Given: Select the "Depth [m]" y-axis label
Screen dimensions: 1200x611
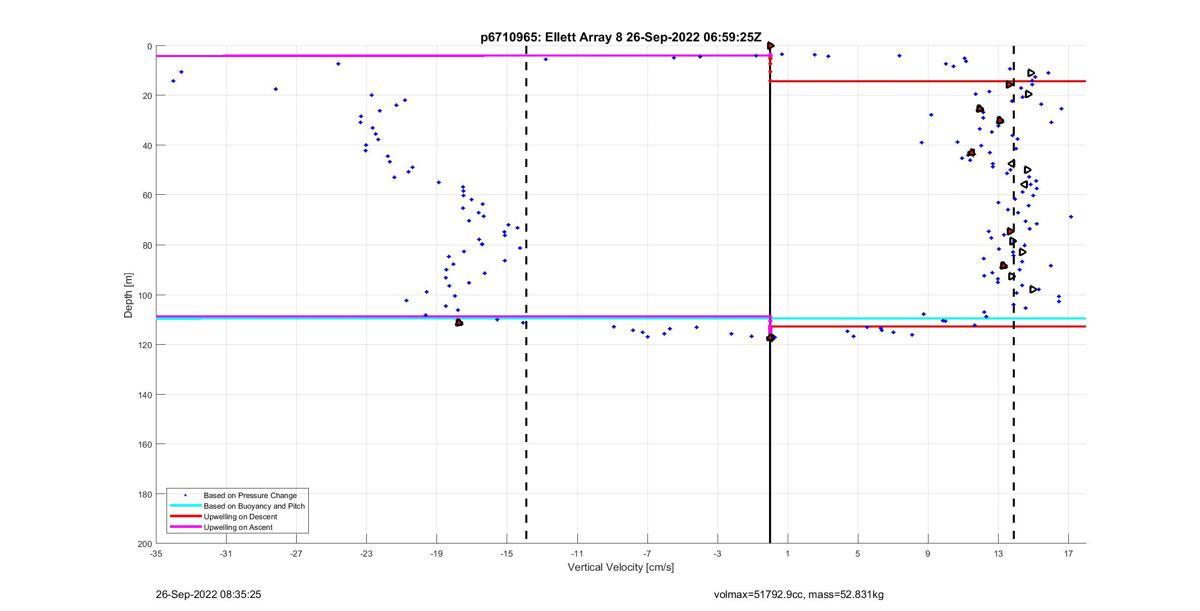Looking at the screenshot, I should [129, 295].
